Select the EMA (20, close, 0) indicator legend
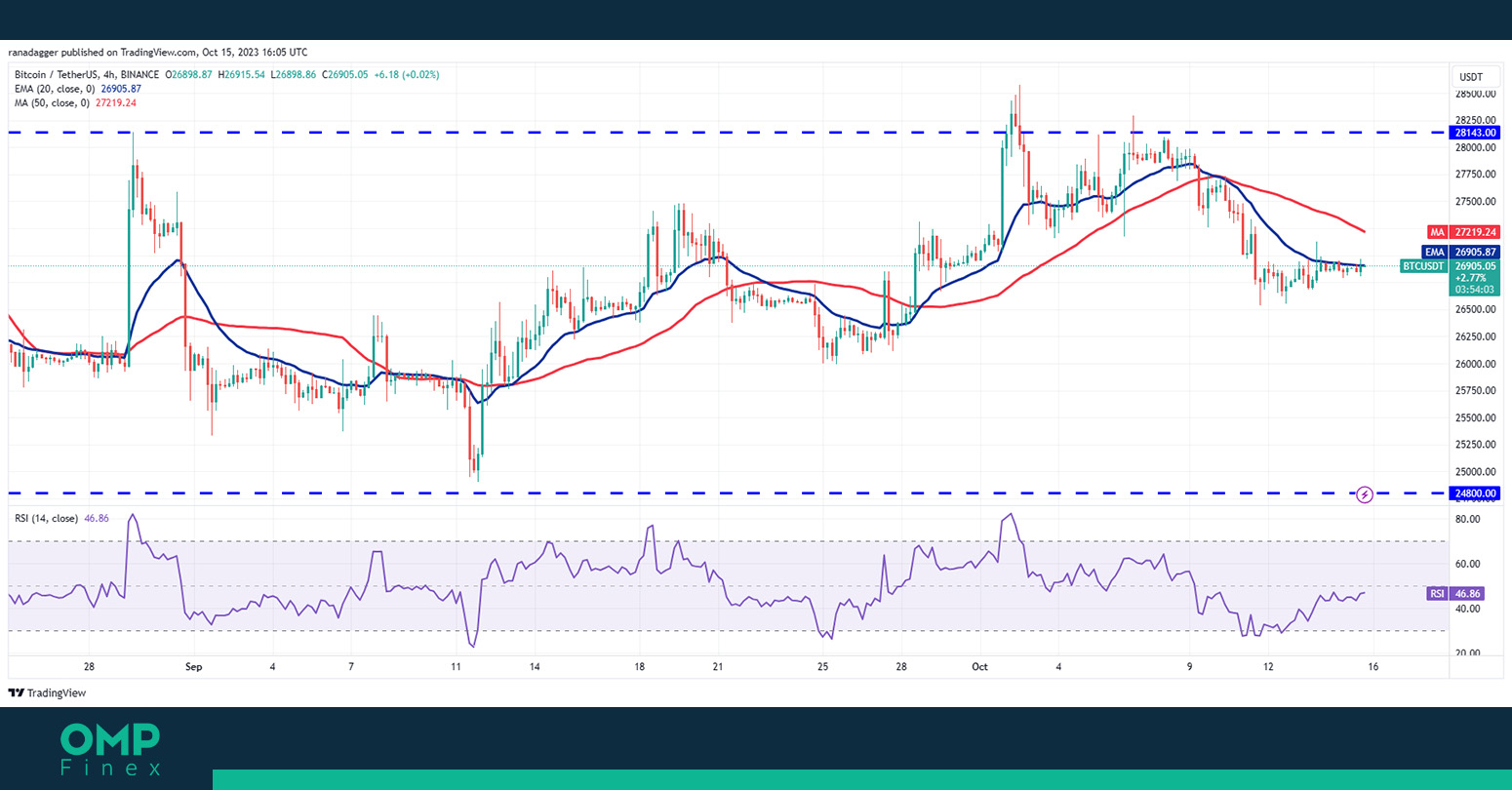This screenshot has width=1512, height=790. (55, 89)
